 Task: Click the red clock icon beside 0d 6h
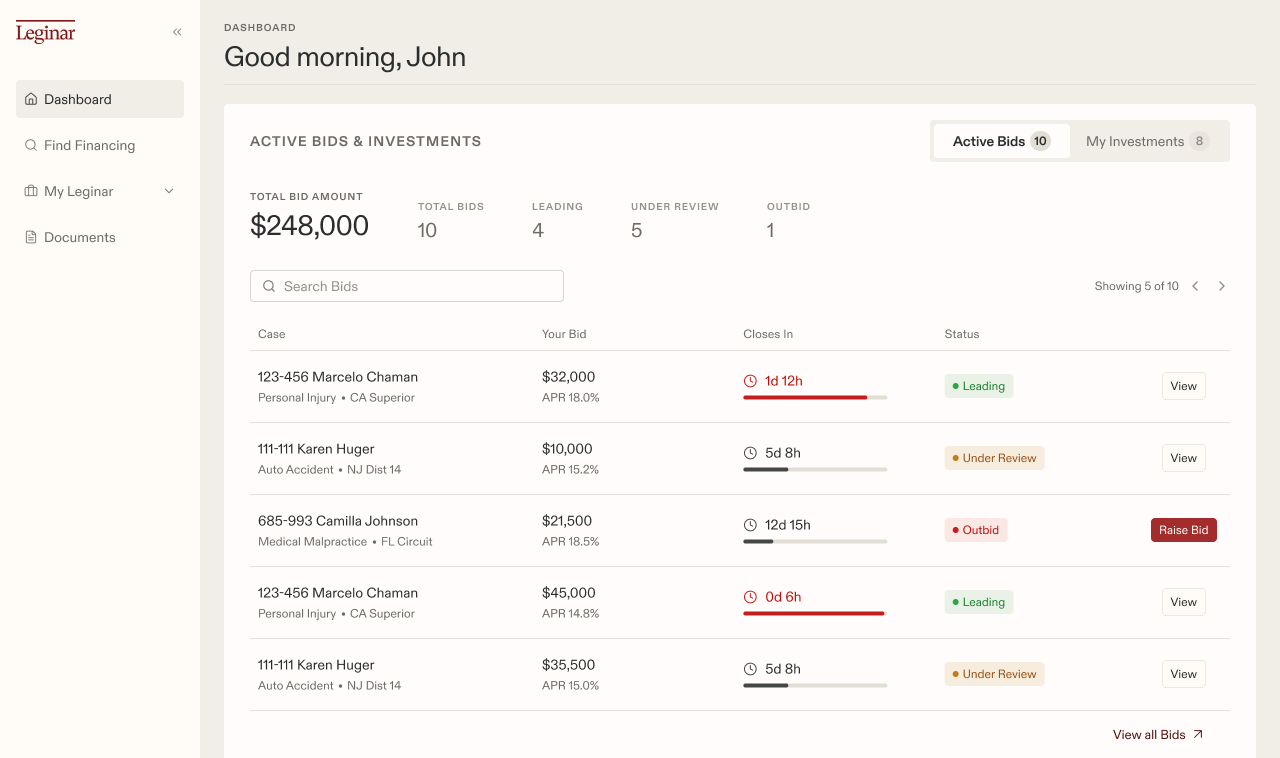751,597
